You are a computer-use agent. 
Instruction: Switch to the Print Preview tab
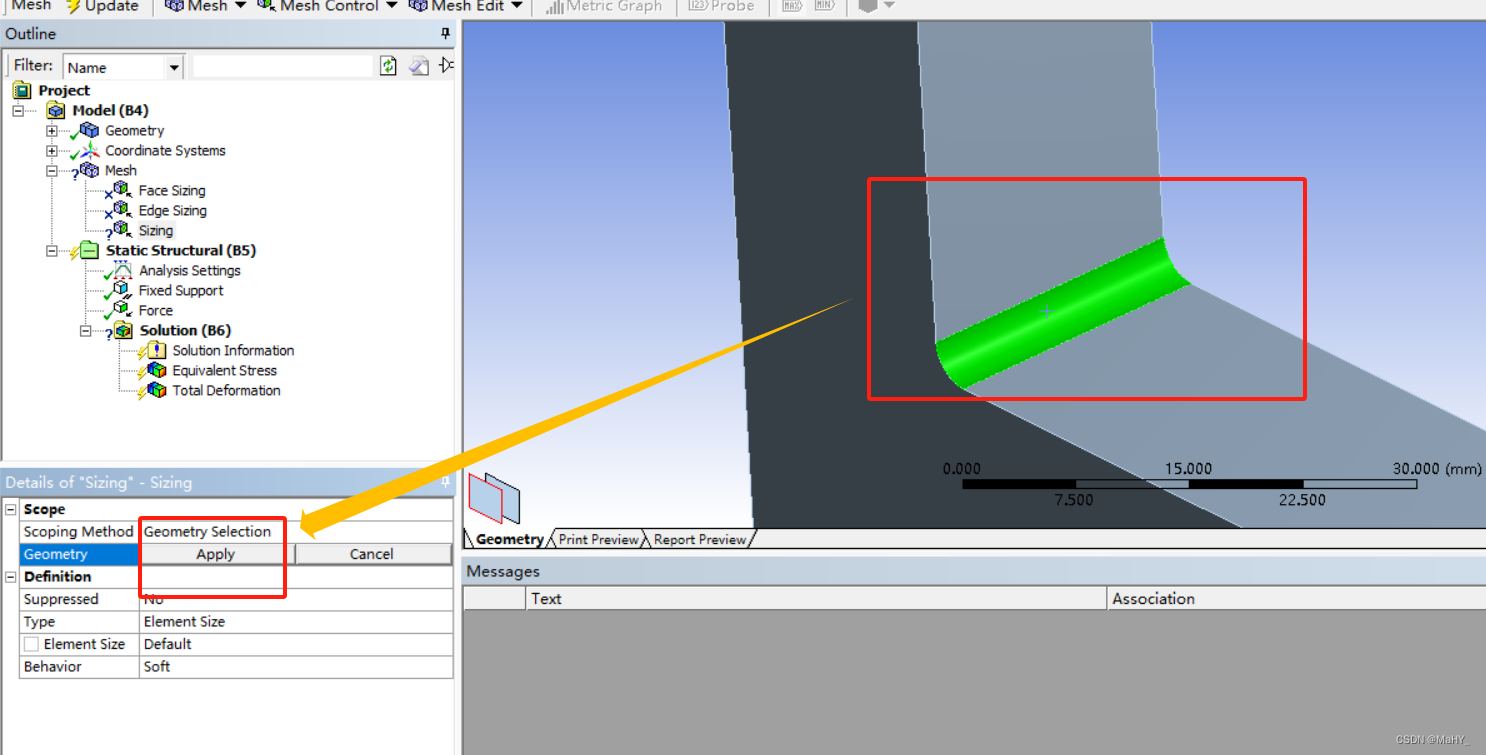597,538
